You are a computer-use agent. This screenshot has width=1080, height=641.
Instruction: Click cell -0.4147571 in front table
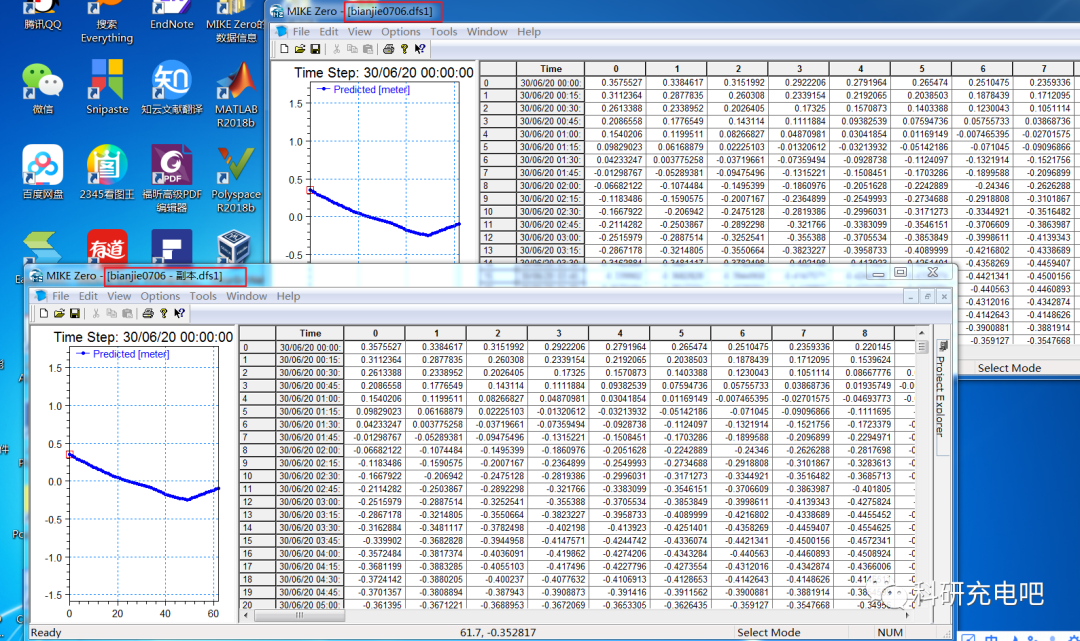click(559, 540)
